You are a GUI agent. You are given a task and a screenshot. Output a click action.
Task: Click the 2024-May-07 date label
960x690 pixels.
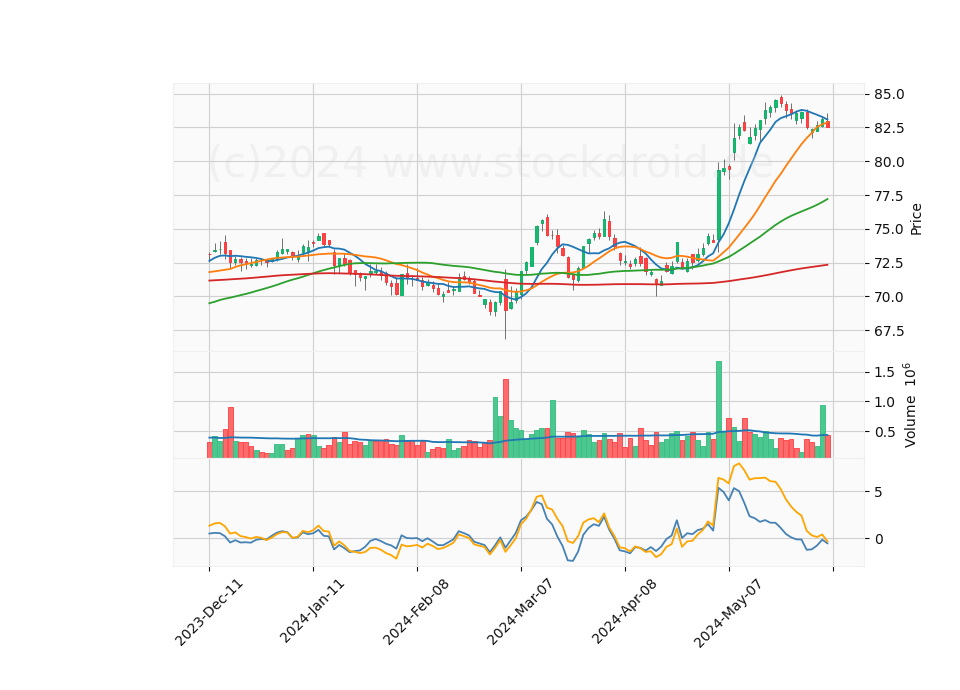(728, 613)
